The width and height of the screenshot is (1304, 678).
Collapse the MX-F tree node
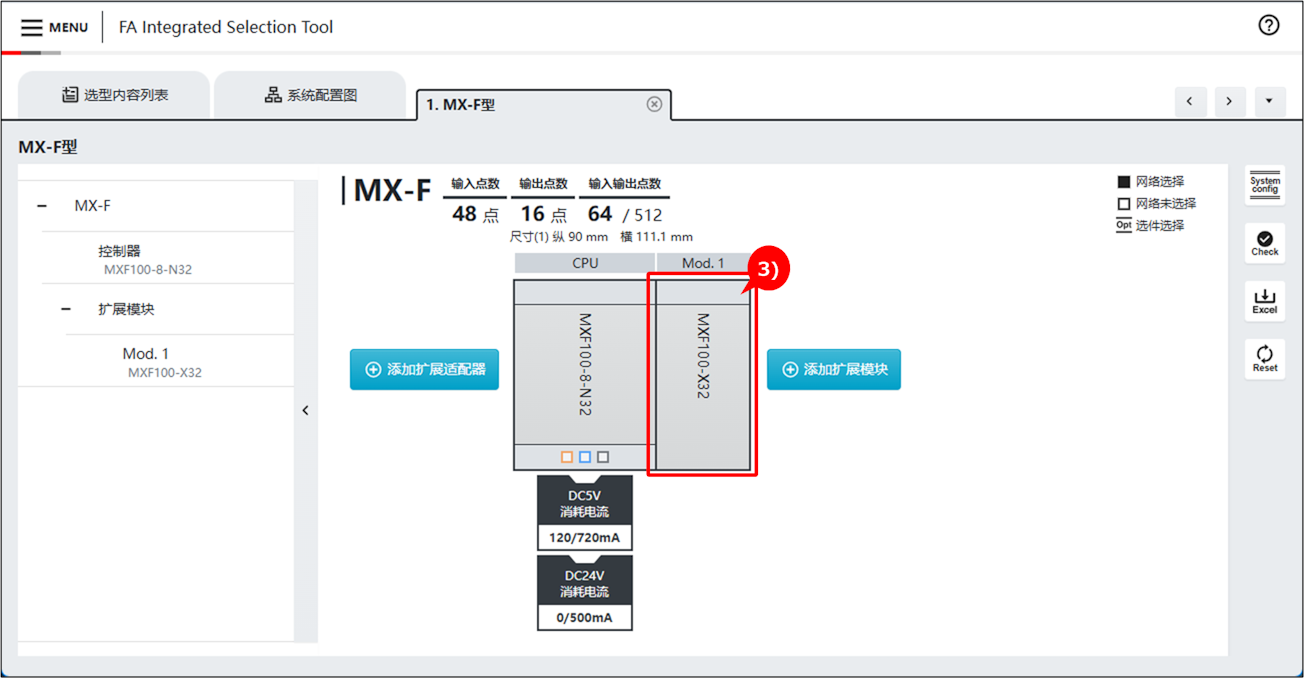tap(42, 206)
